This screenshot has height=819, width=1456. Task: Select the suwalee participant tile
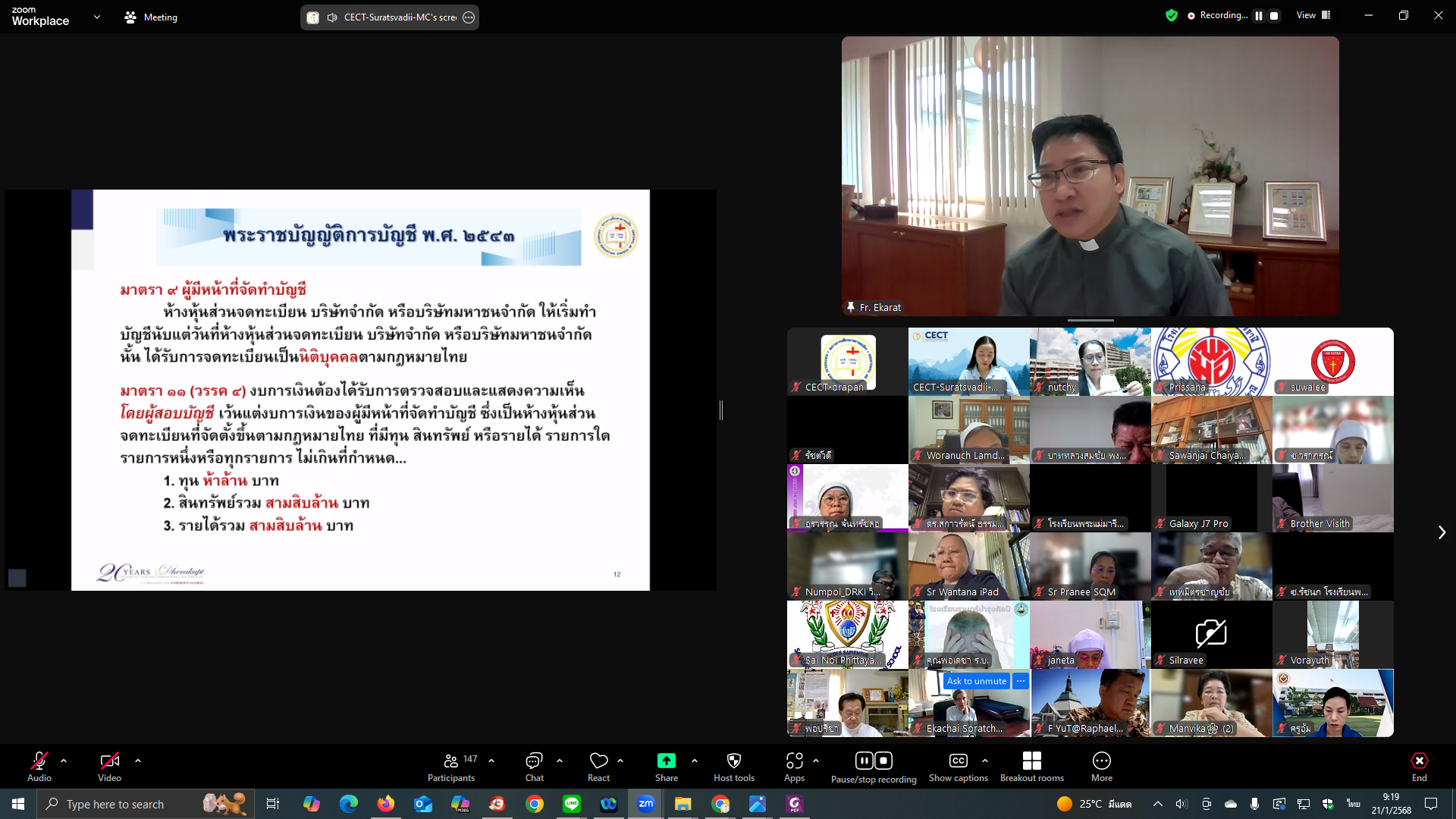(1333, 362)
